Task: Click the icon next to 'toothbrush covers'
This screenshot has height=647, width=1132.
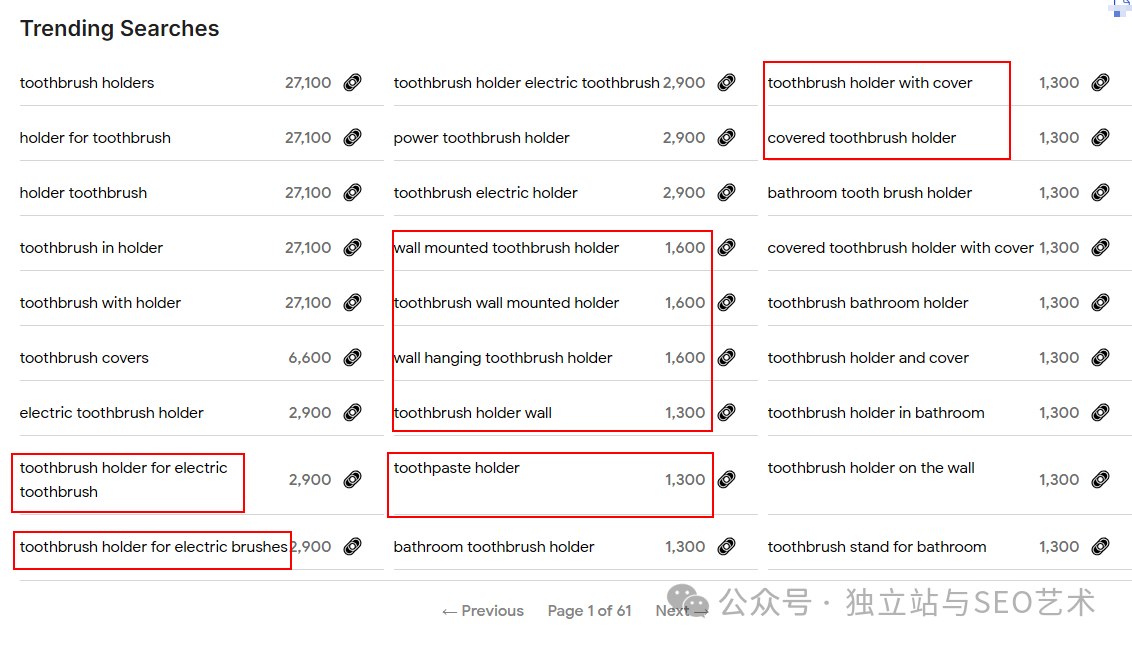Action: (x=352, y=358)
